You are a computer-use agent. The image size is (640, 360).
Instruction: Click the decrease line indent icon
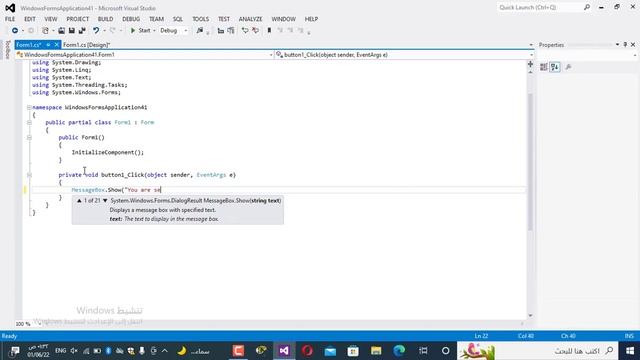click(x=221, y=31)
